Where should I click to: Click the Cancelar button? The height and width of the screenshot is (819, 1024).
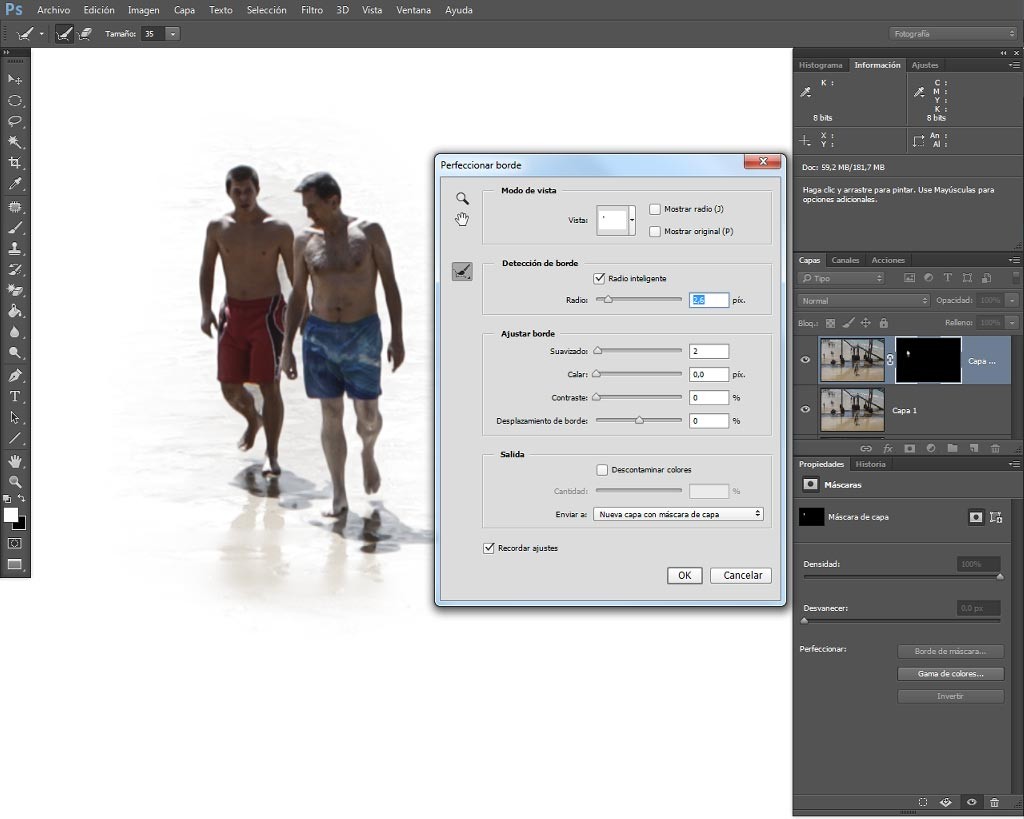click(741, 575)
